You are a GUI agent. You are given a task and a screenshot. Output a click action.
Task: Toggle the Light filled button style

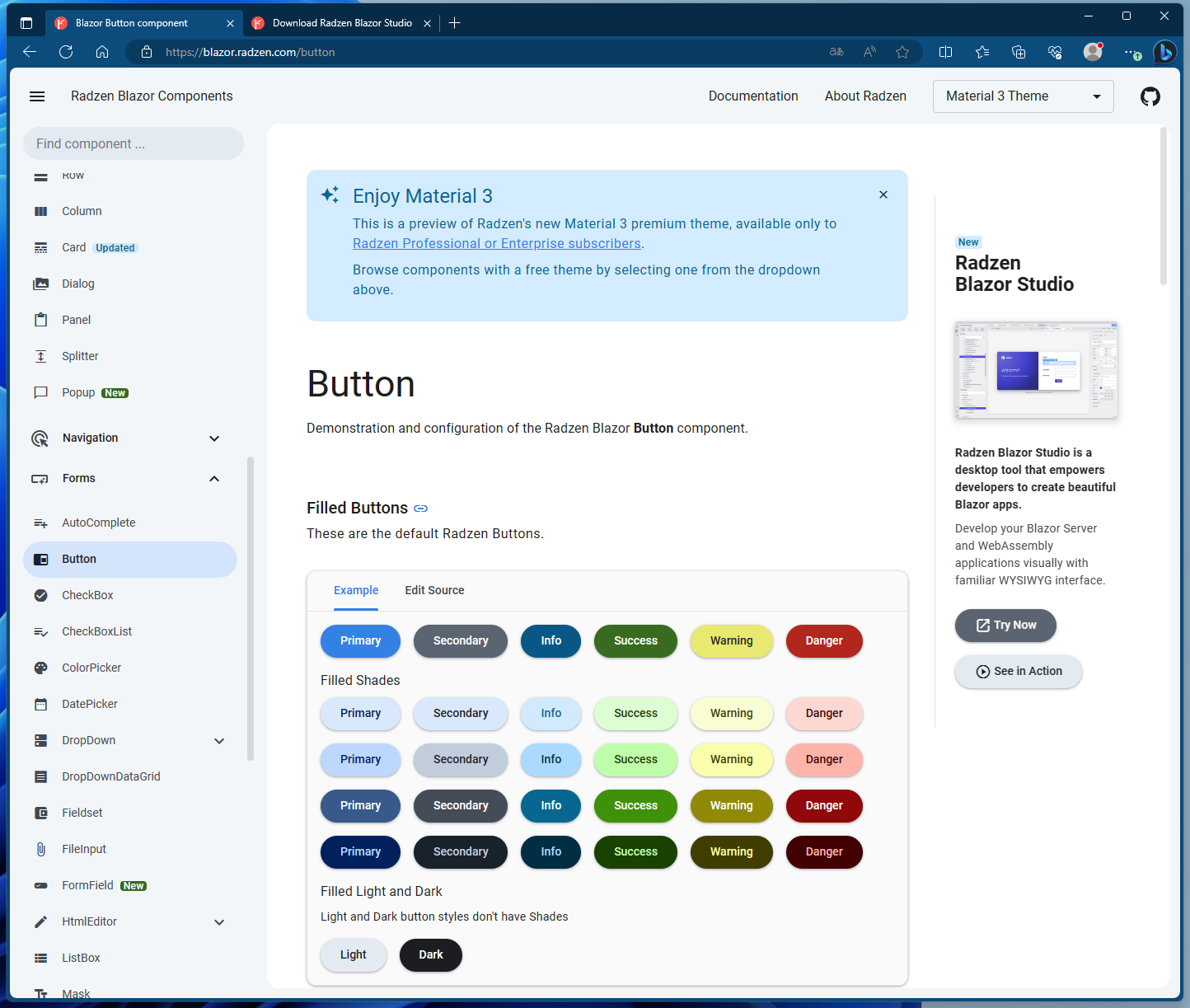click(353, 954)
